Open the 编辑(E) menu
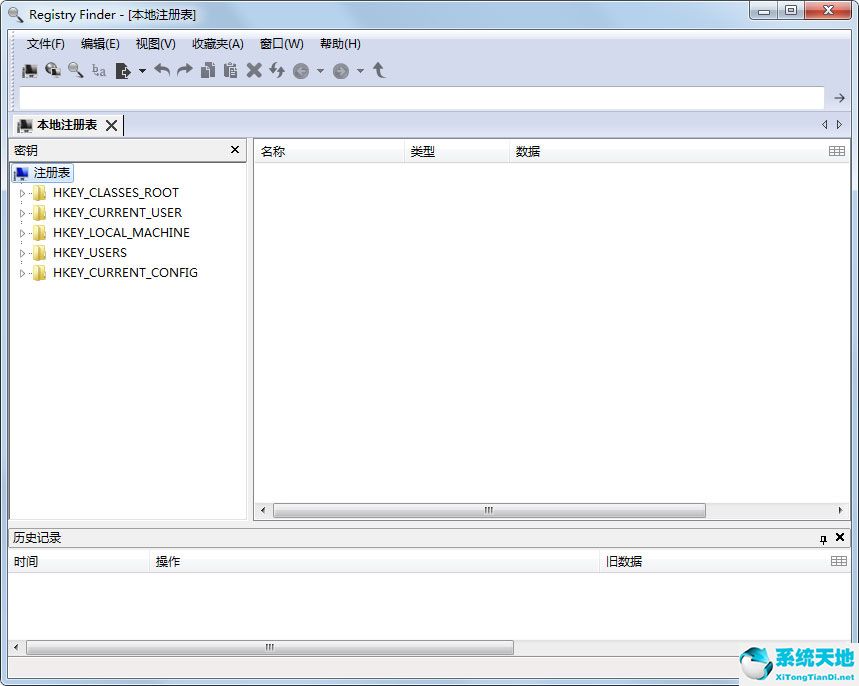This screenshot has height=686, width=859. pyautogui.click(x=100, y=44)
